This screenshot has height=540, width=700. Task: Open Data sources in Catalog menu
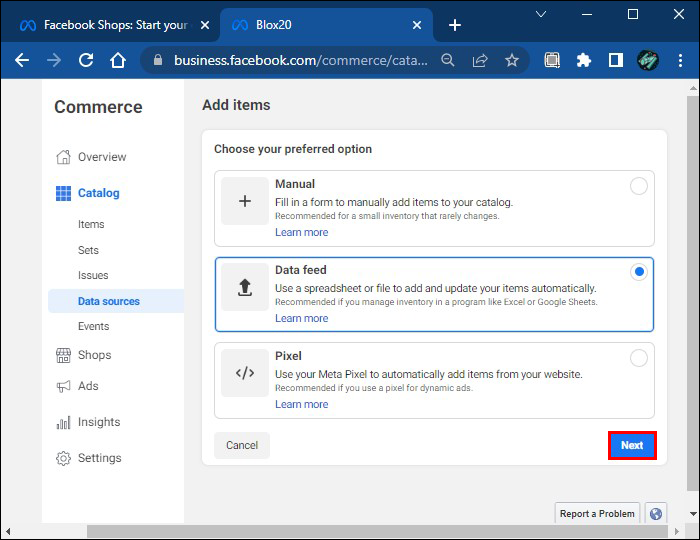tap(109, 301)
